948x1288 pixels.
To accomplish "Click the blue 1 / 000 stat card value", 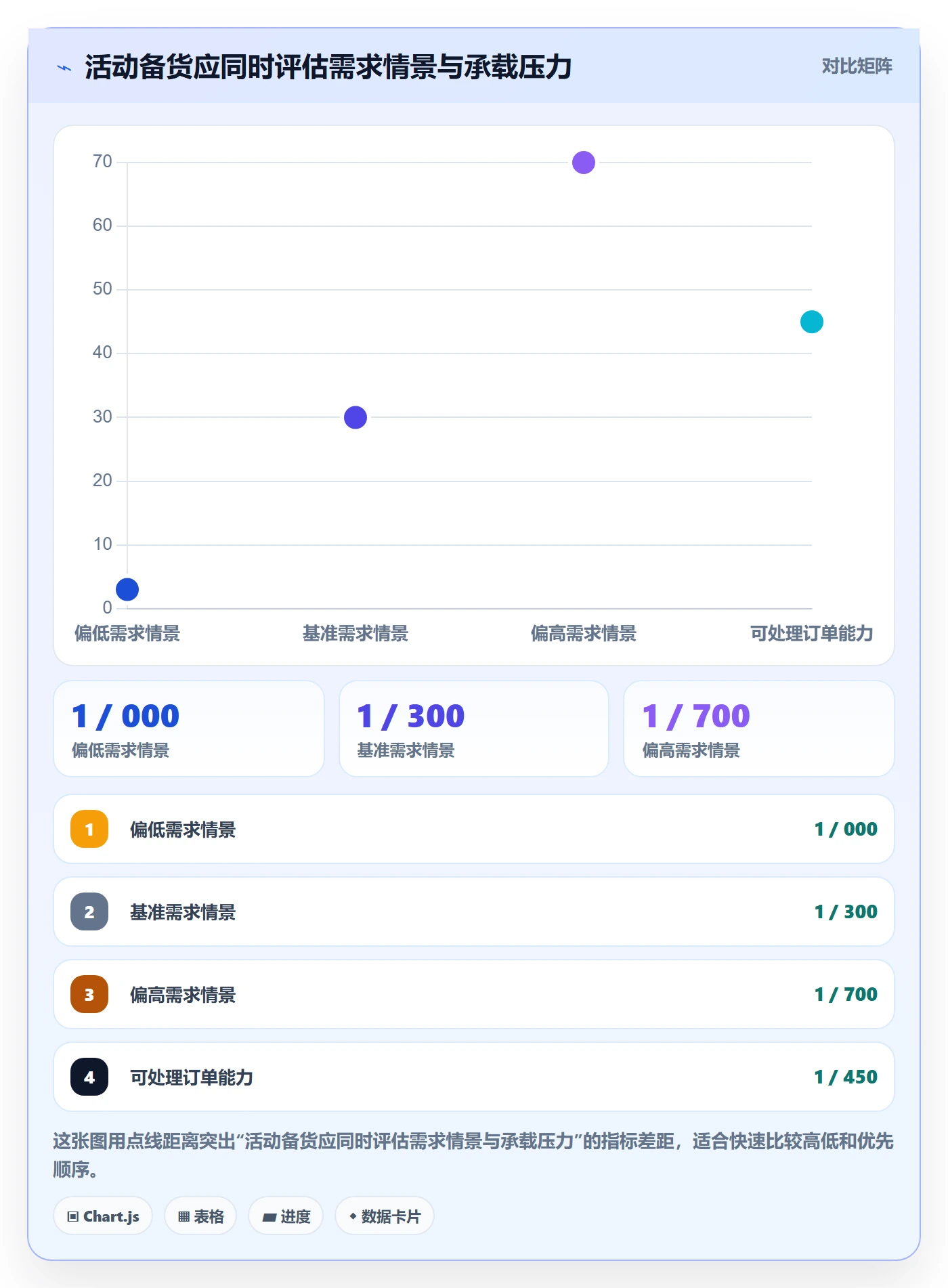I will click(125, 716).
